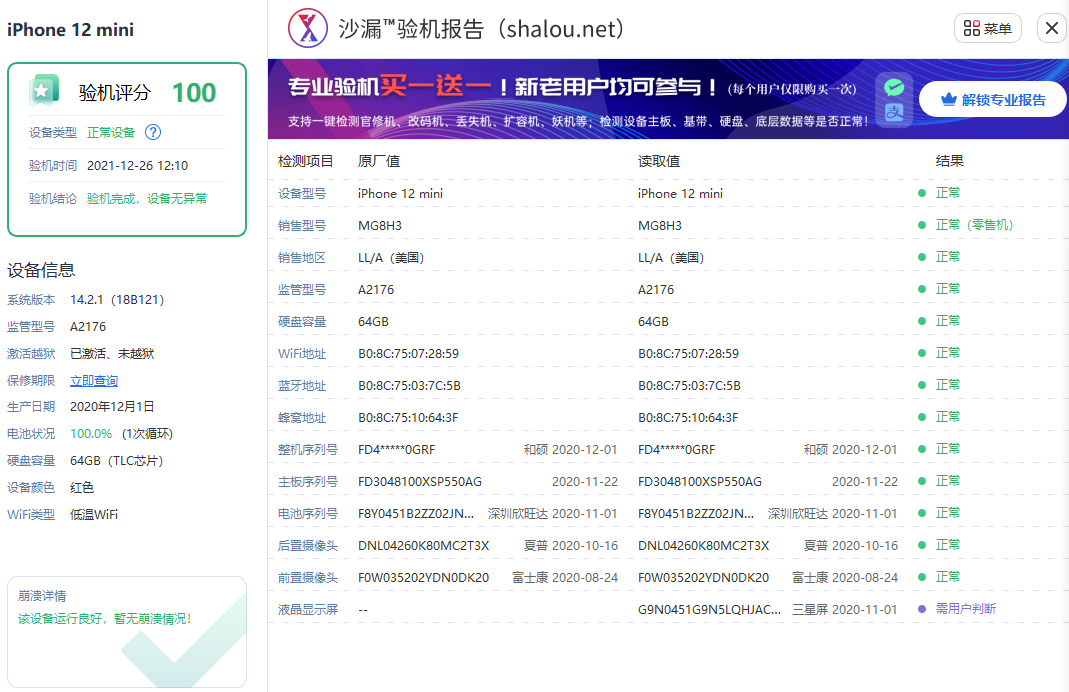
Task: Click the WiFi address B0:8C:75:07:28:59 factory value
Action: 408,354
